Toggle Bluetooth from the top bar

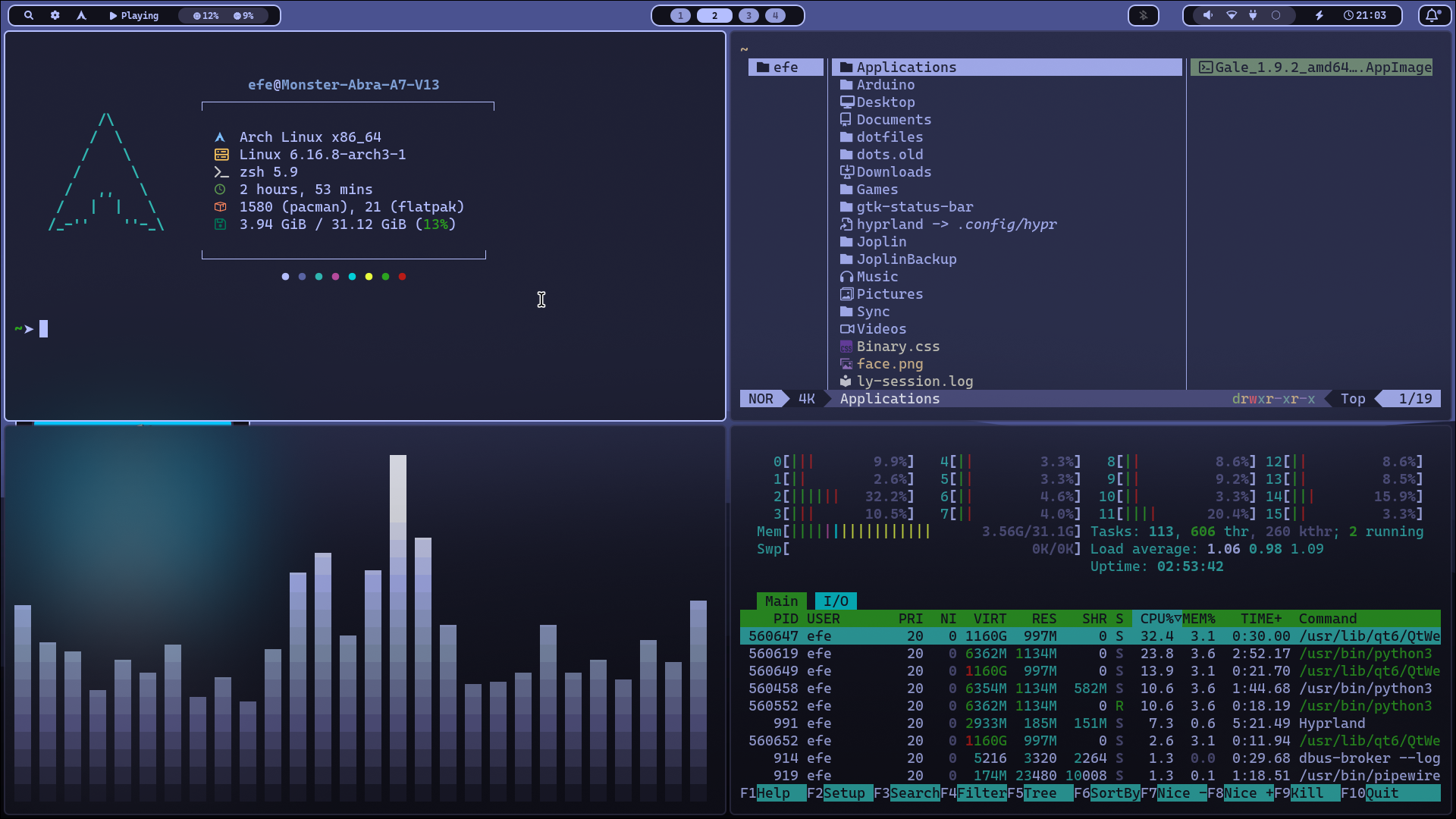pyautogui.click(x=1144, y=15)
